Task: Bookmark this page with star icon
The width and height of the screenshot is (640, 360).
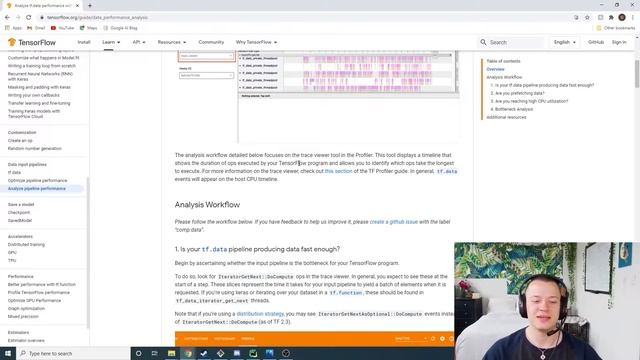Action: click(x=587, y=18)
